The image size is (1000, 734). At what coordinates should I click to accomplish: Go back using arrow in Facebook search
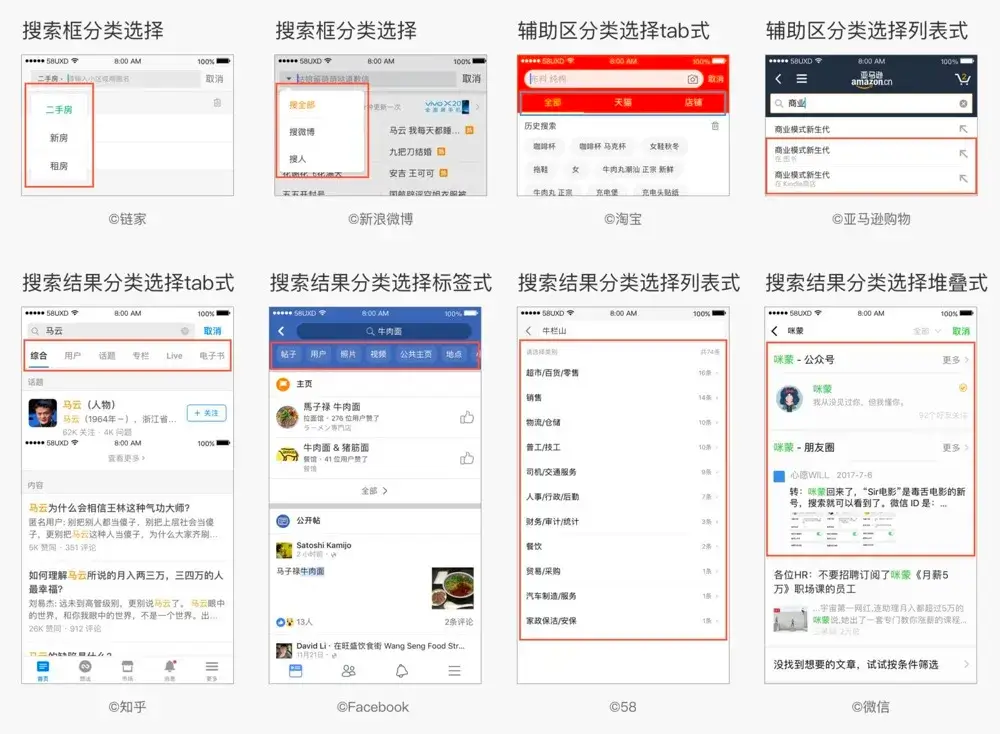281,331
